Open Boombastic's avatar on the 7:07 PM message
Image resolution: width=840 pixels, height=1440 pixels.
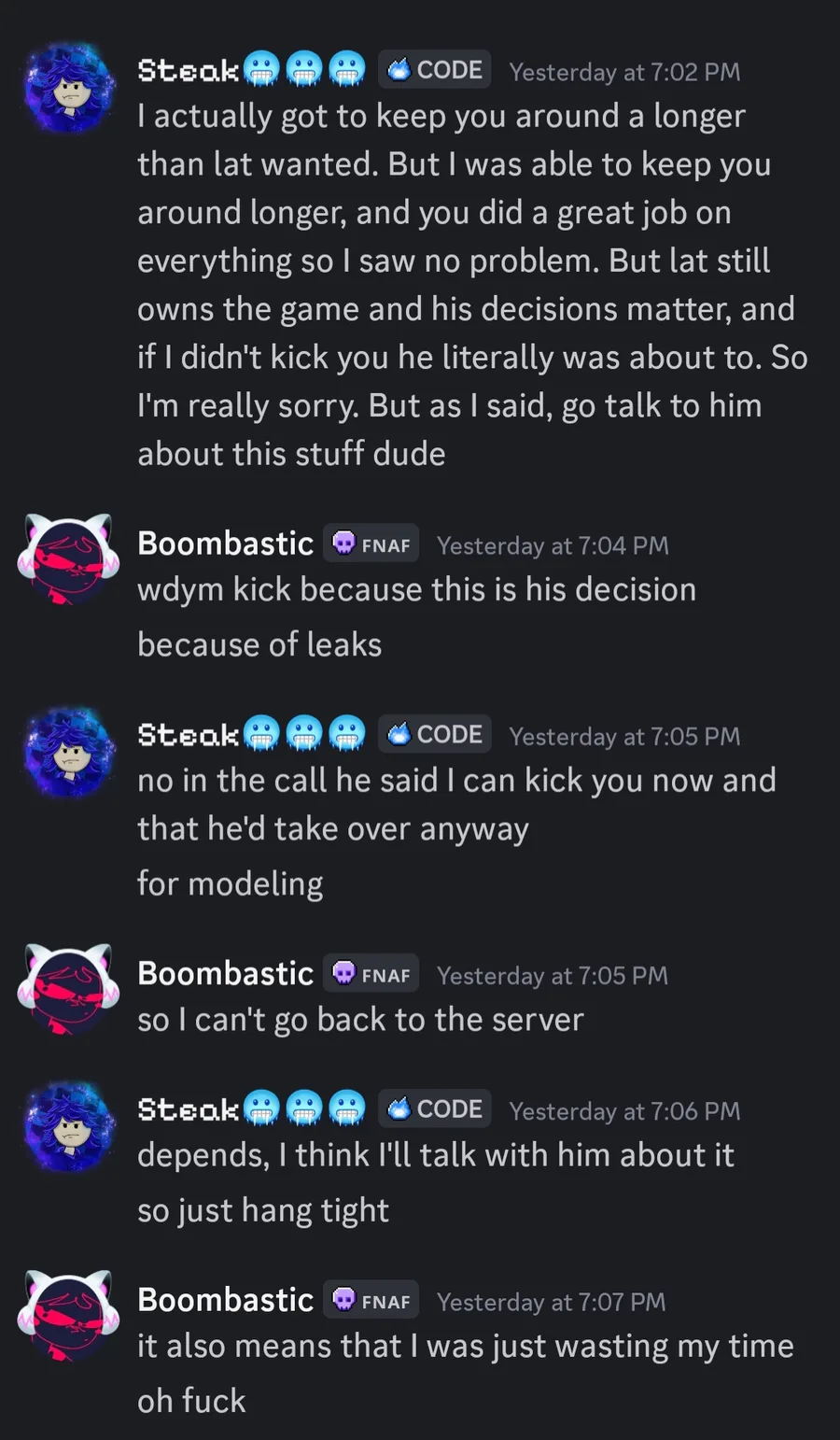pyautogui.click(x=66, y=1316)
